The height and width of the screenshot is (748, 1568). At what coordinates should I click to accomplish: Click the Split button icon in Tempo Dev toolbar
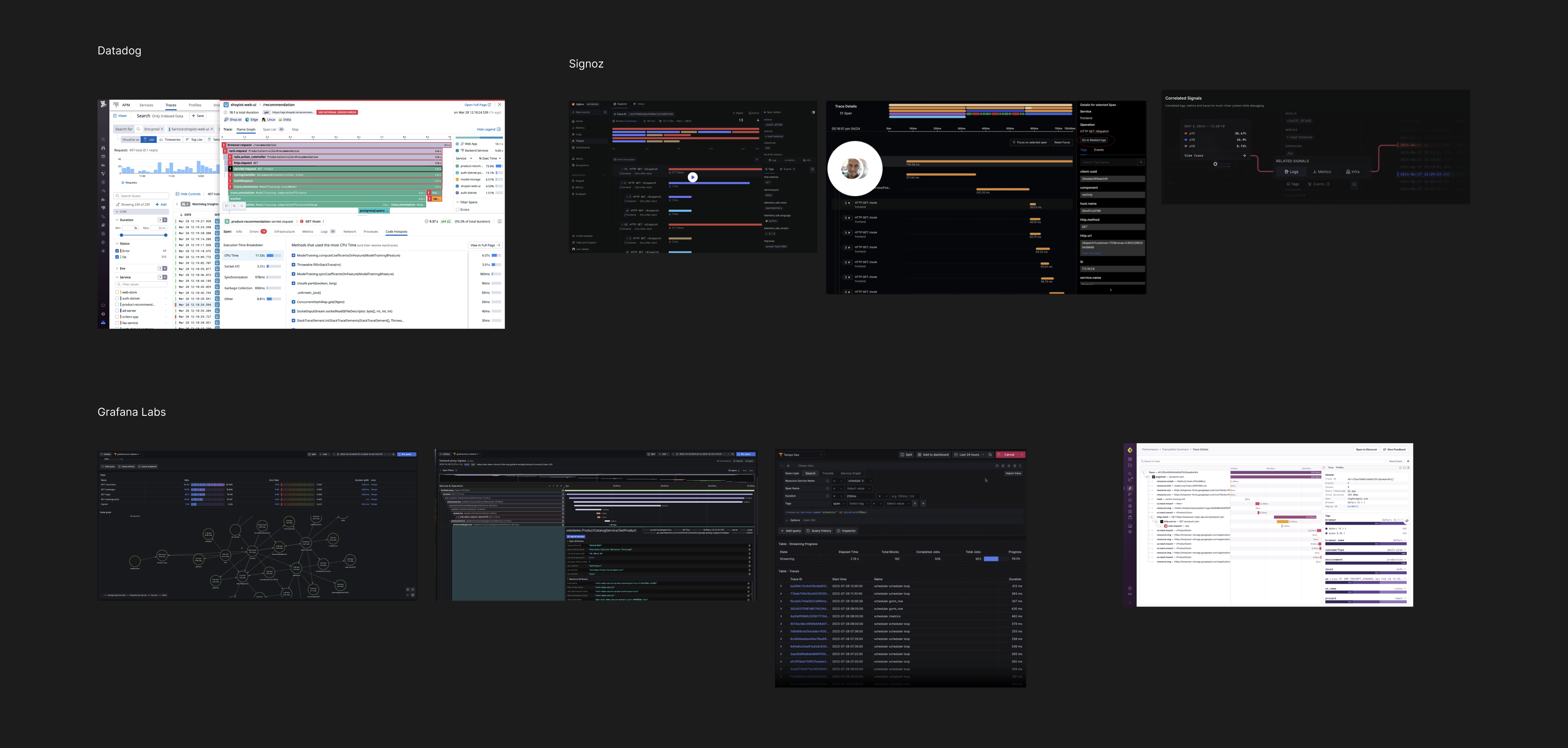point(903,454)
